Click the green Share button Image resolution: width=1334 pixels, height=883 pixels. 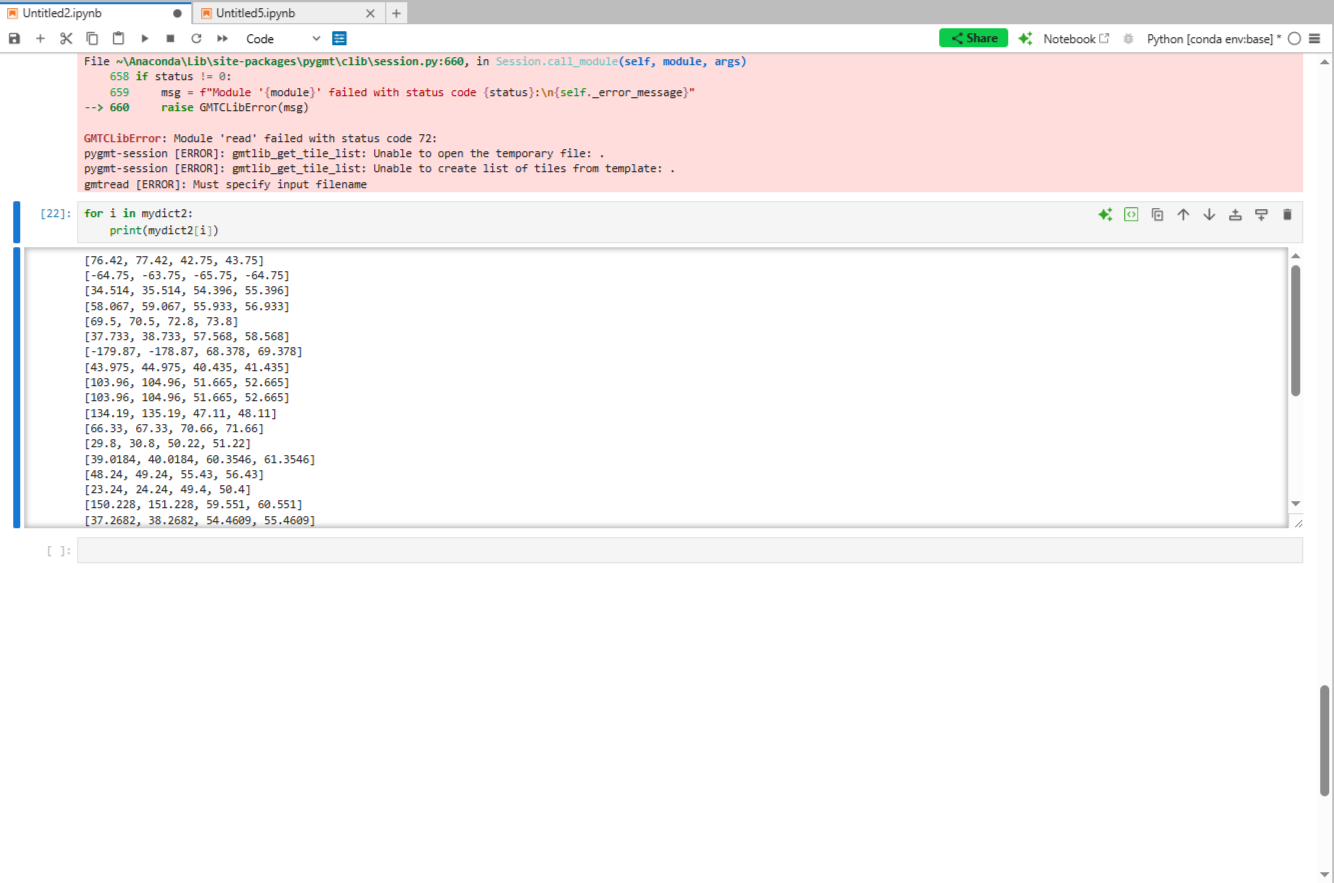click(x=973, y=38)
